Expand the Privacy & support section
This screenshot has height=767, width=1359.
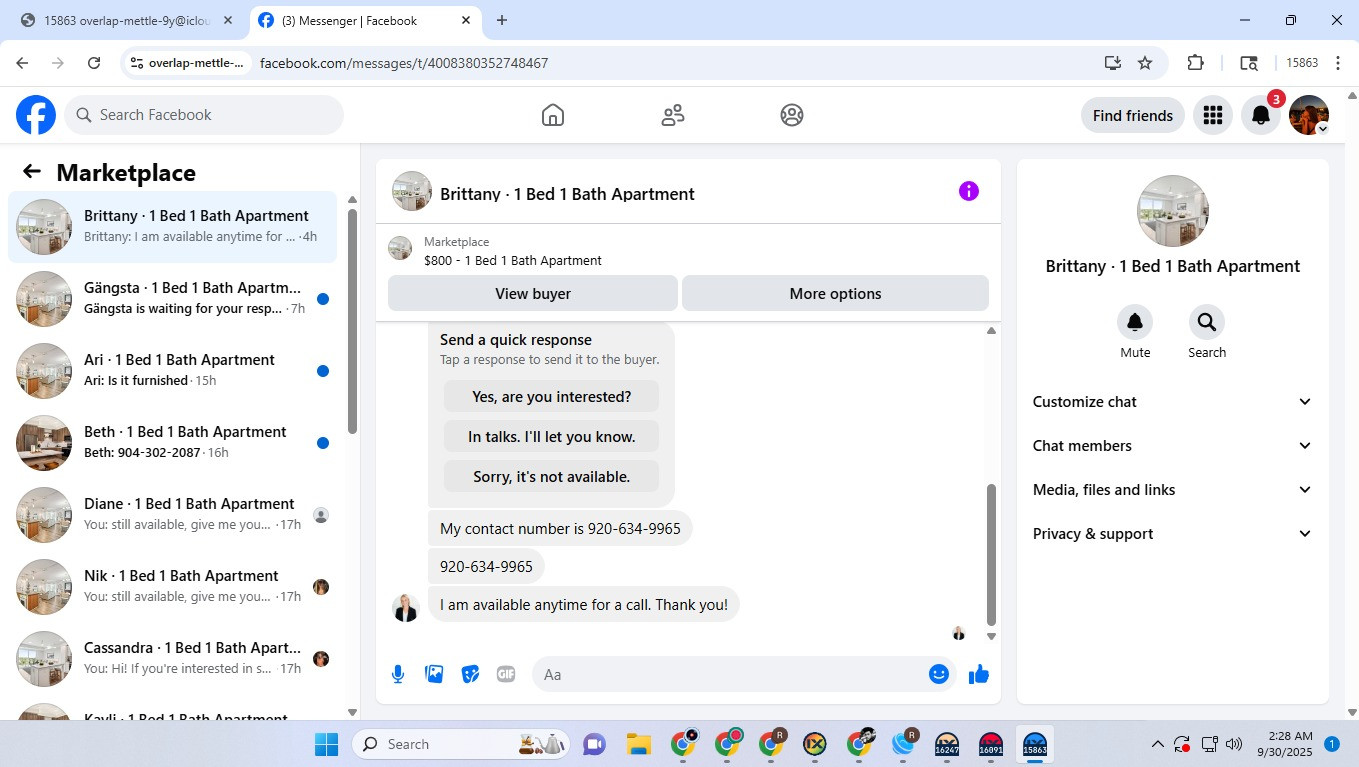[1172, 534]
